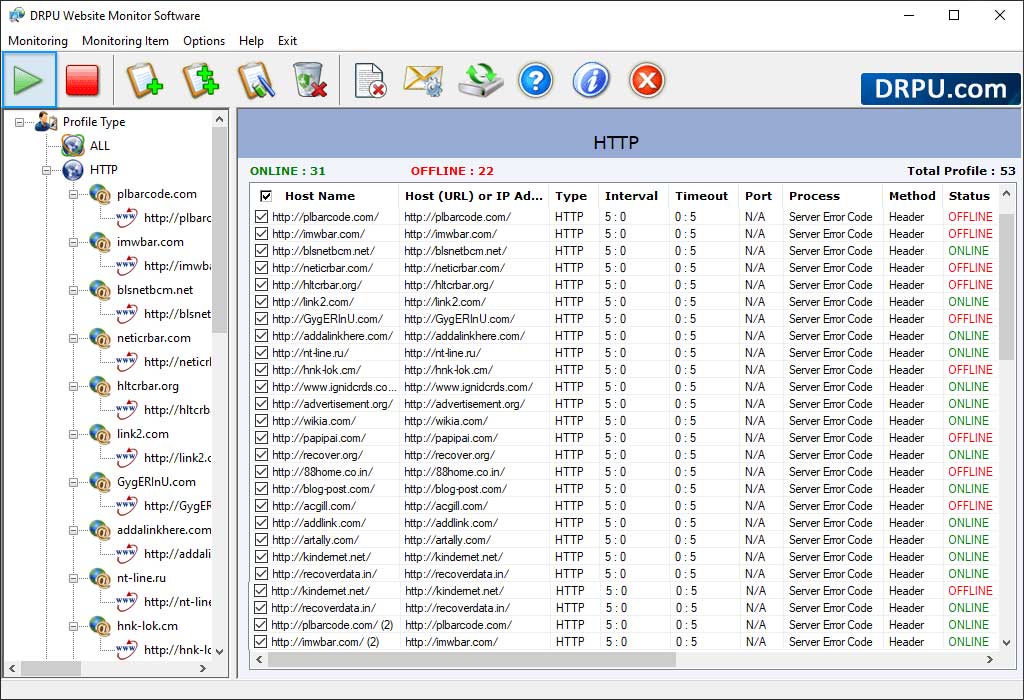Collapse the HTTP tree node
Viewport: 1024px width, 700px height.
pyautogui.click(x=46, y=170)
